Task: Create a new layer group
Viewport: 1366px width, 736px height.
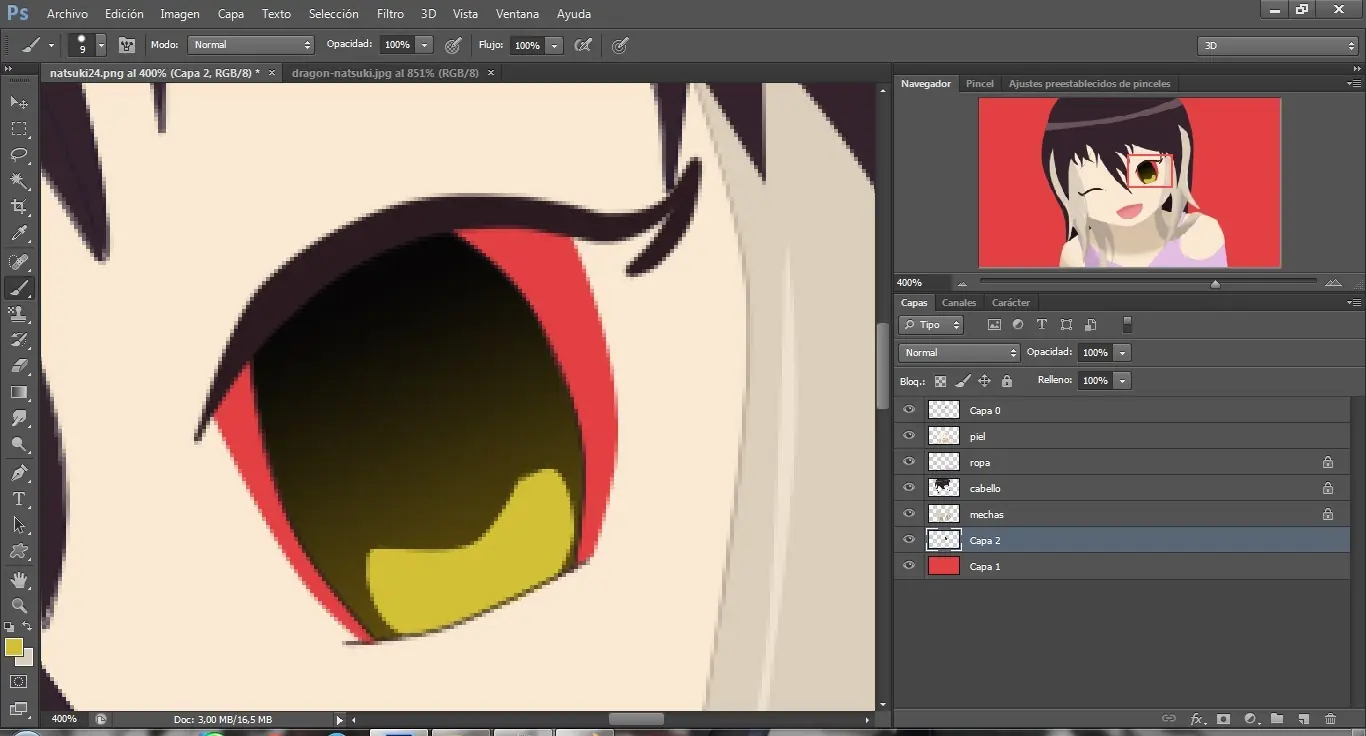Action: [1277, 719]
